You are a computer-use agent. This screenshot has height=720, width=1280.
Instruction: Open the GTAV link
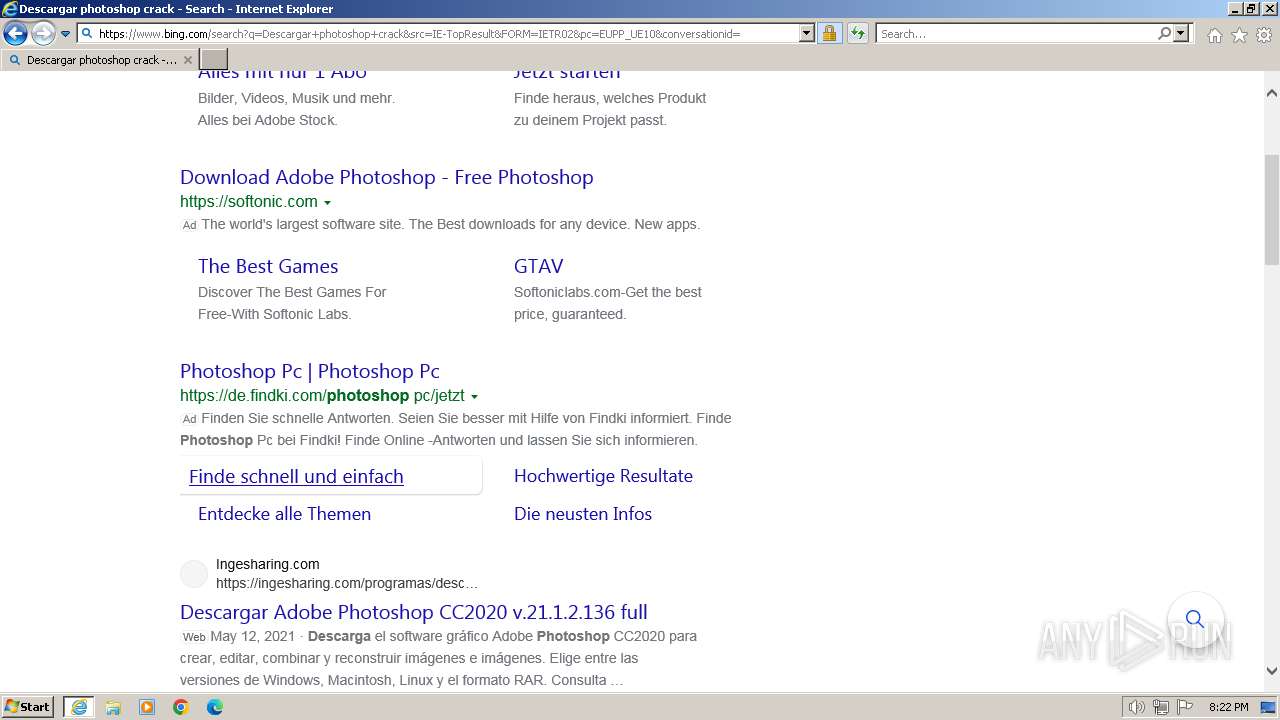point(538,266)
